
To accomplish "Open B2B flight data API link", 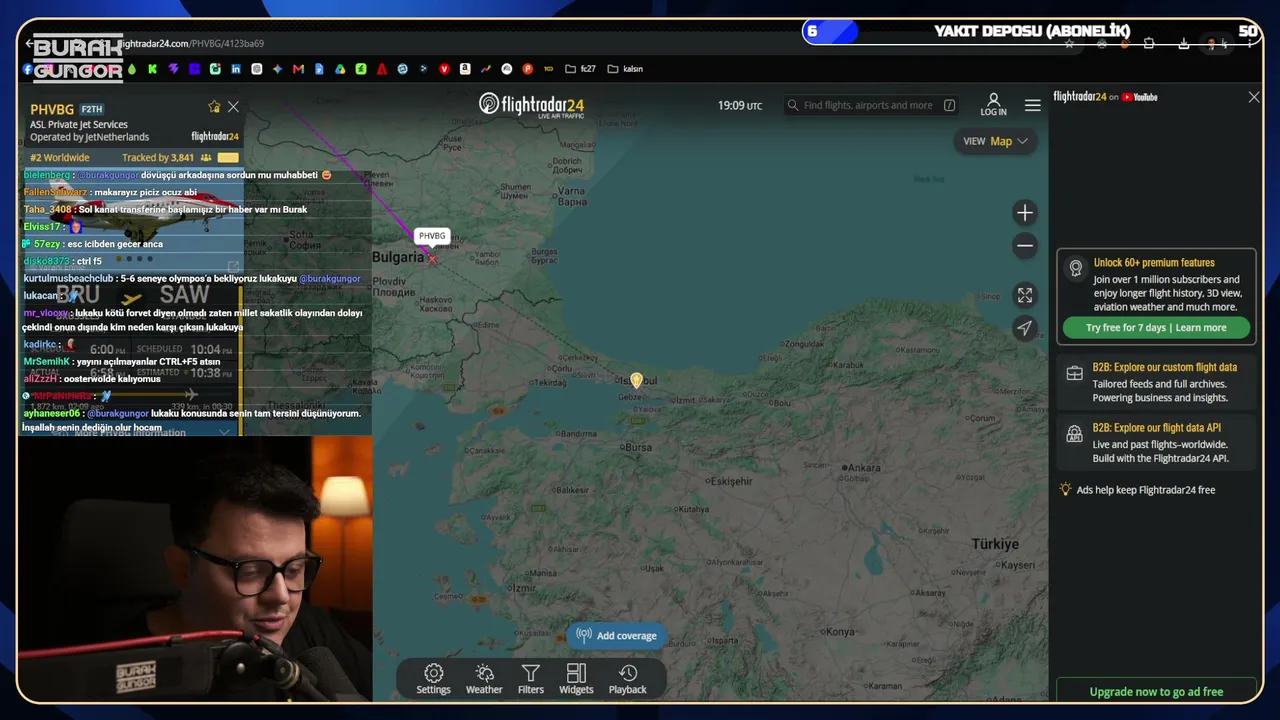I will point(1156,443).
